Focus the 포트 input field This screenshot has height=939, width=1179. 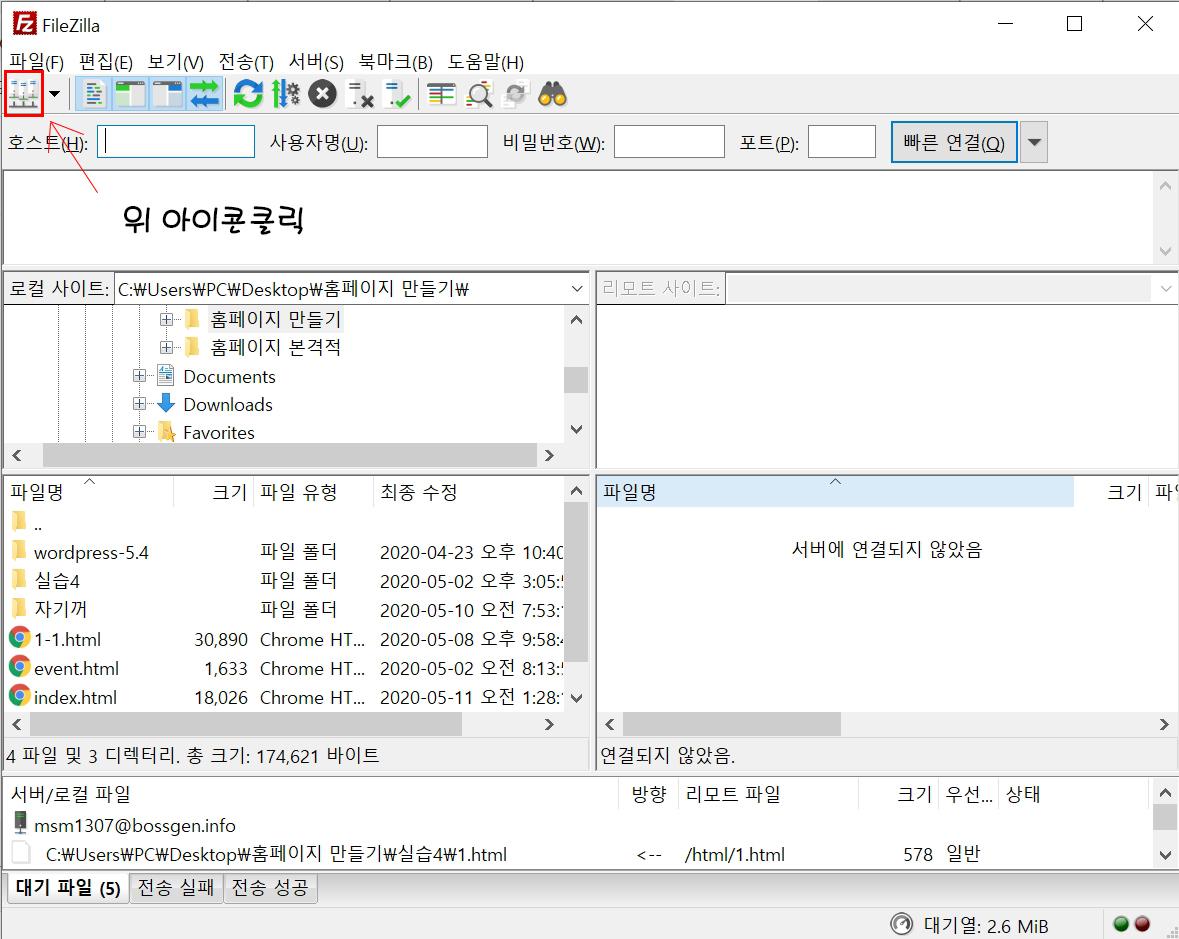pos(841,141)
